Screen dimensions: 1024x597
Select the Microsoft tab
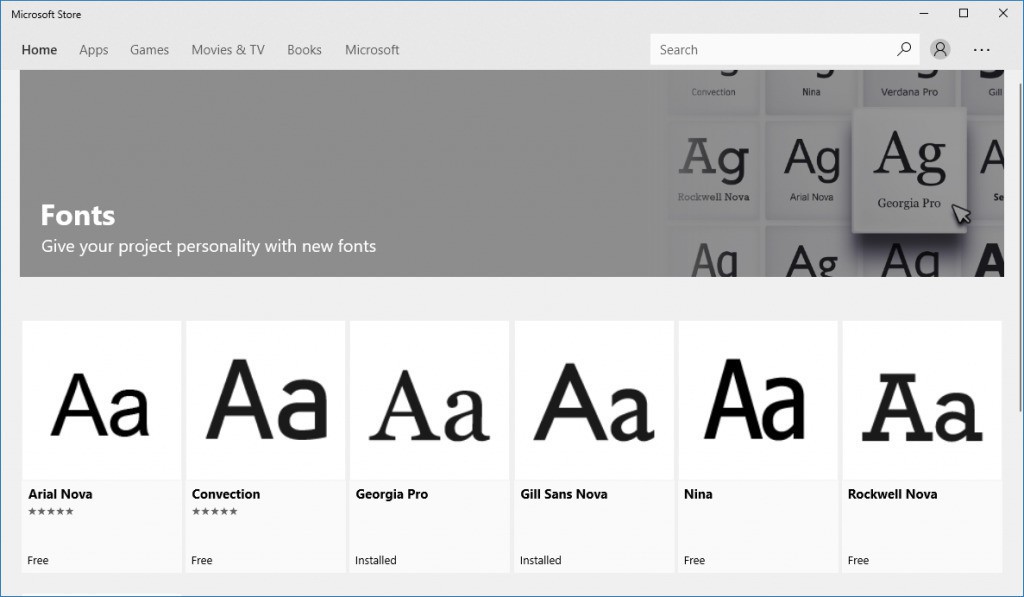point(372,50)
